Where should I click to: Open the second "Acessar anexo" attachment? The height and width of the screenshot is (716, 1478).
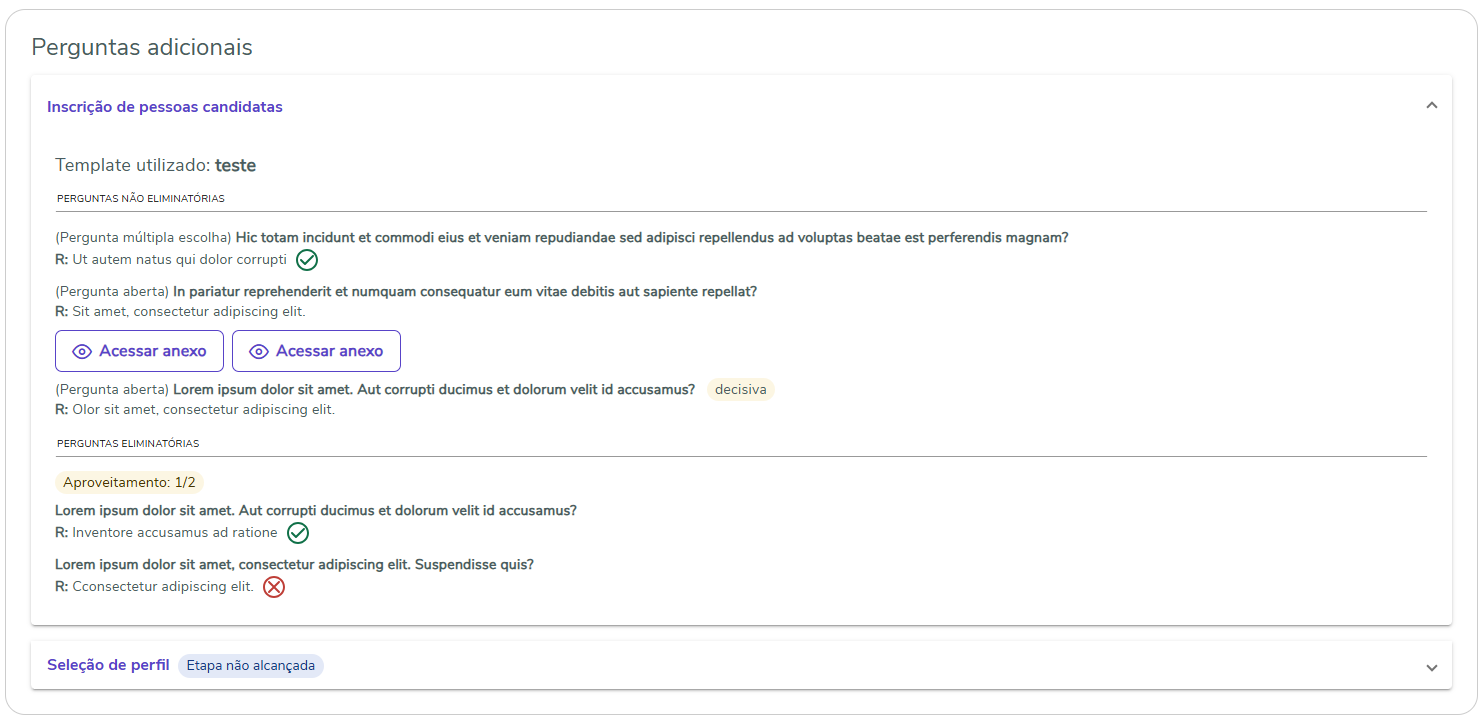pos(316,351)
